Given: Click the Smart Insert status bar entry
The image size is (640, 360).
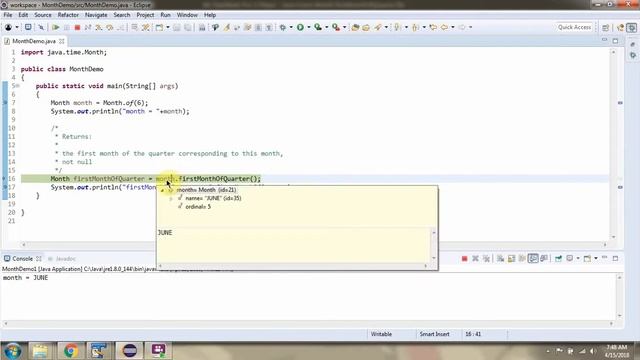Looking at the screenshot, I should (x=434, y=334).
